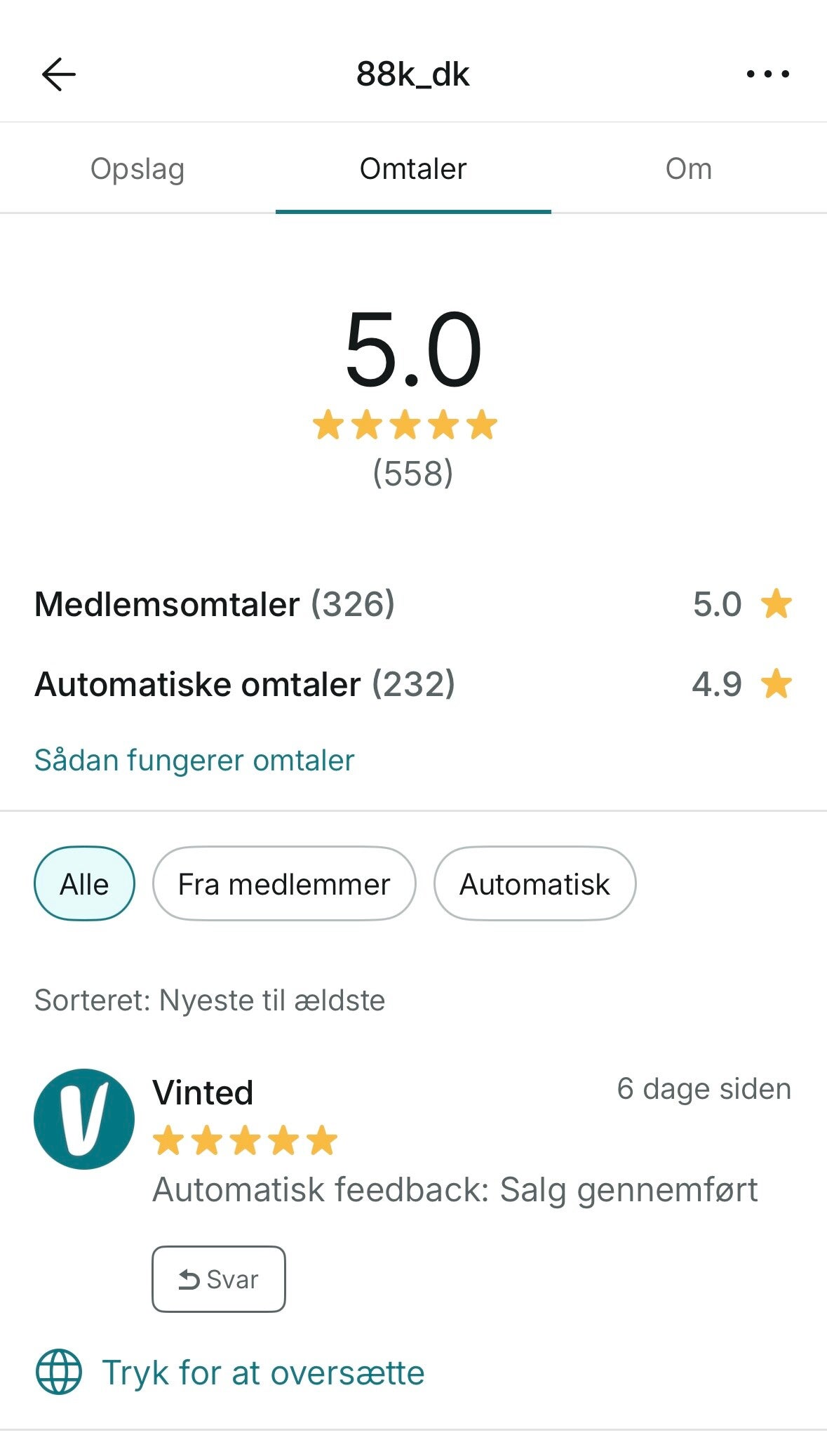Viewport: 827px width, 1456px height.
Task: Tap the star beside Automatiske omtaler rating
Action: 776,684
